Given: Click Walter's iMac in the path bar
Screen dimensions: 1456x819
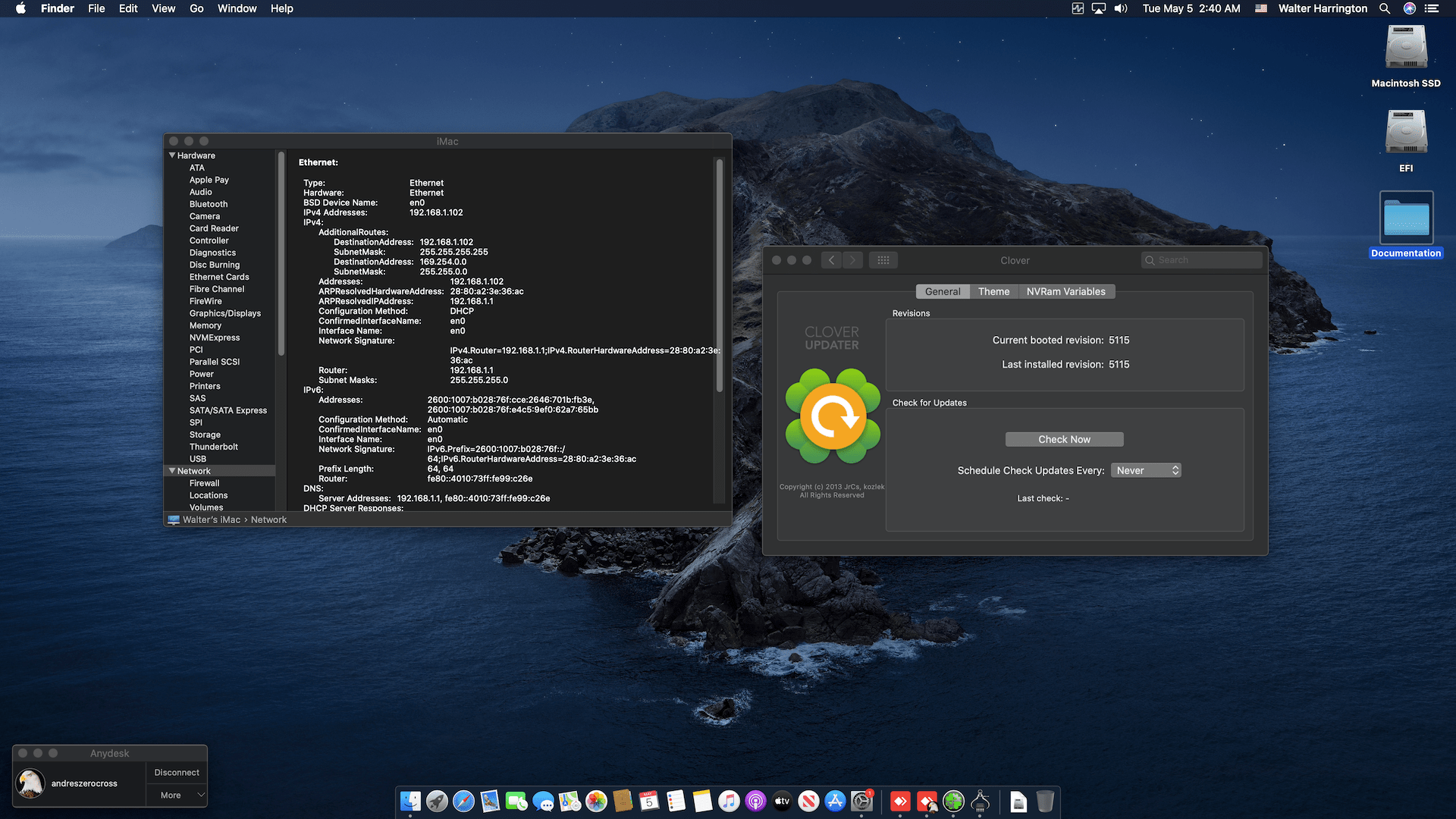Looking at the screenshot, I should 205,519.
